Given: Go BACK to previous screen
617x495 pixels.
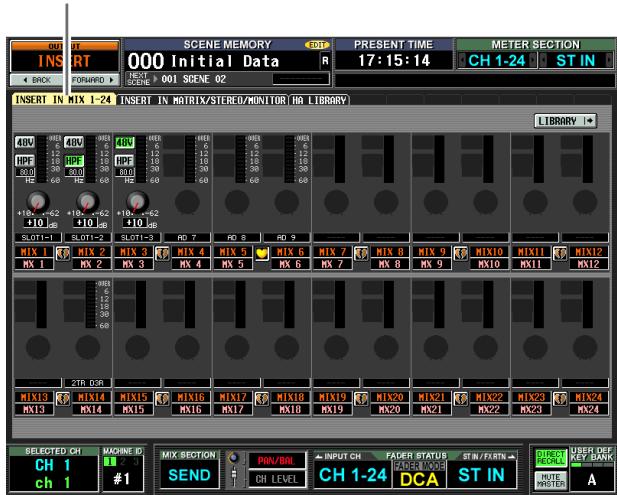Looking at the screenshot, I should (x=37, y=80).
